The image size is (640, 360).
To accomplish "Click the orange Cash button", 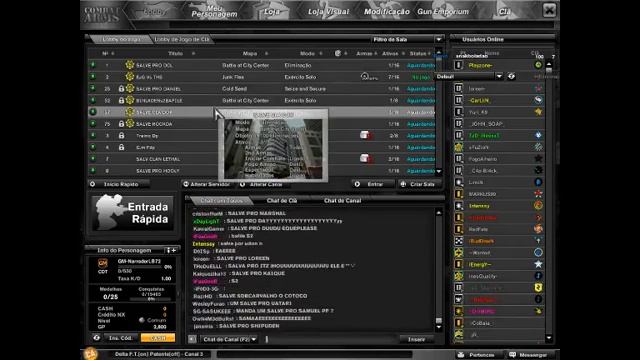I will [158, 338].
